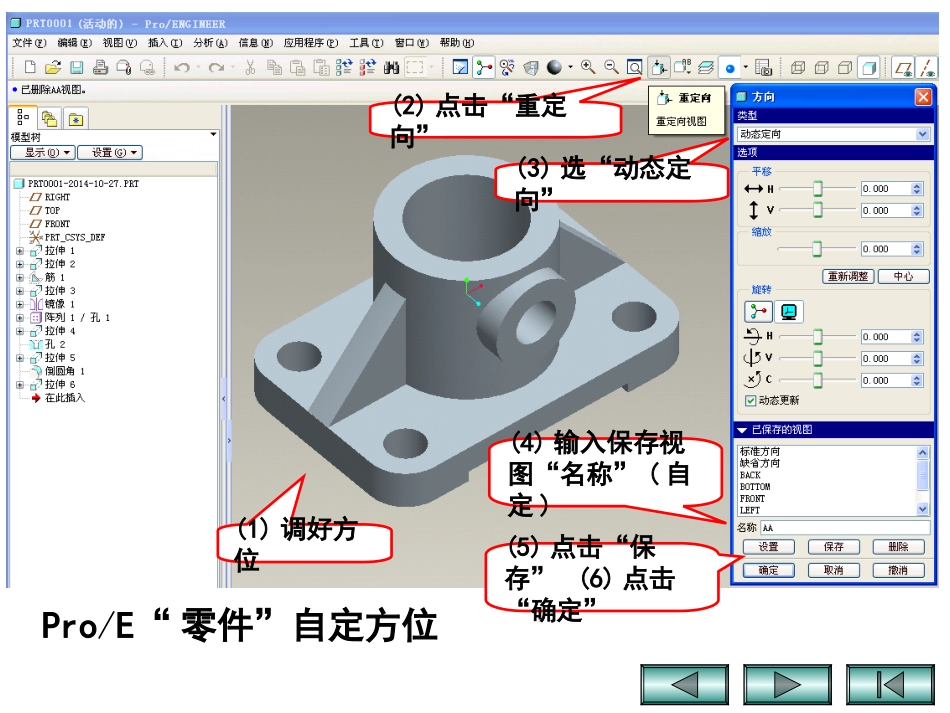Adjust the 缩放 zoom slider

click(x=817, y=249)
